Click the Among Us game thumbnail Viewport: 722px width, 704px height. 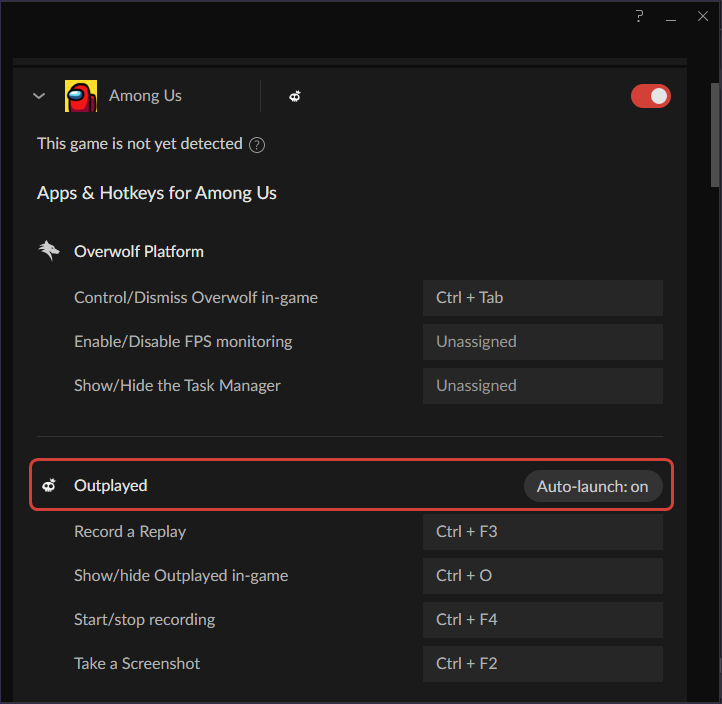tap(81, 96)
